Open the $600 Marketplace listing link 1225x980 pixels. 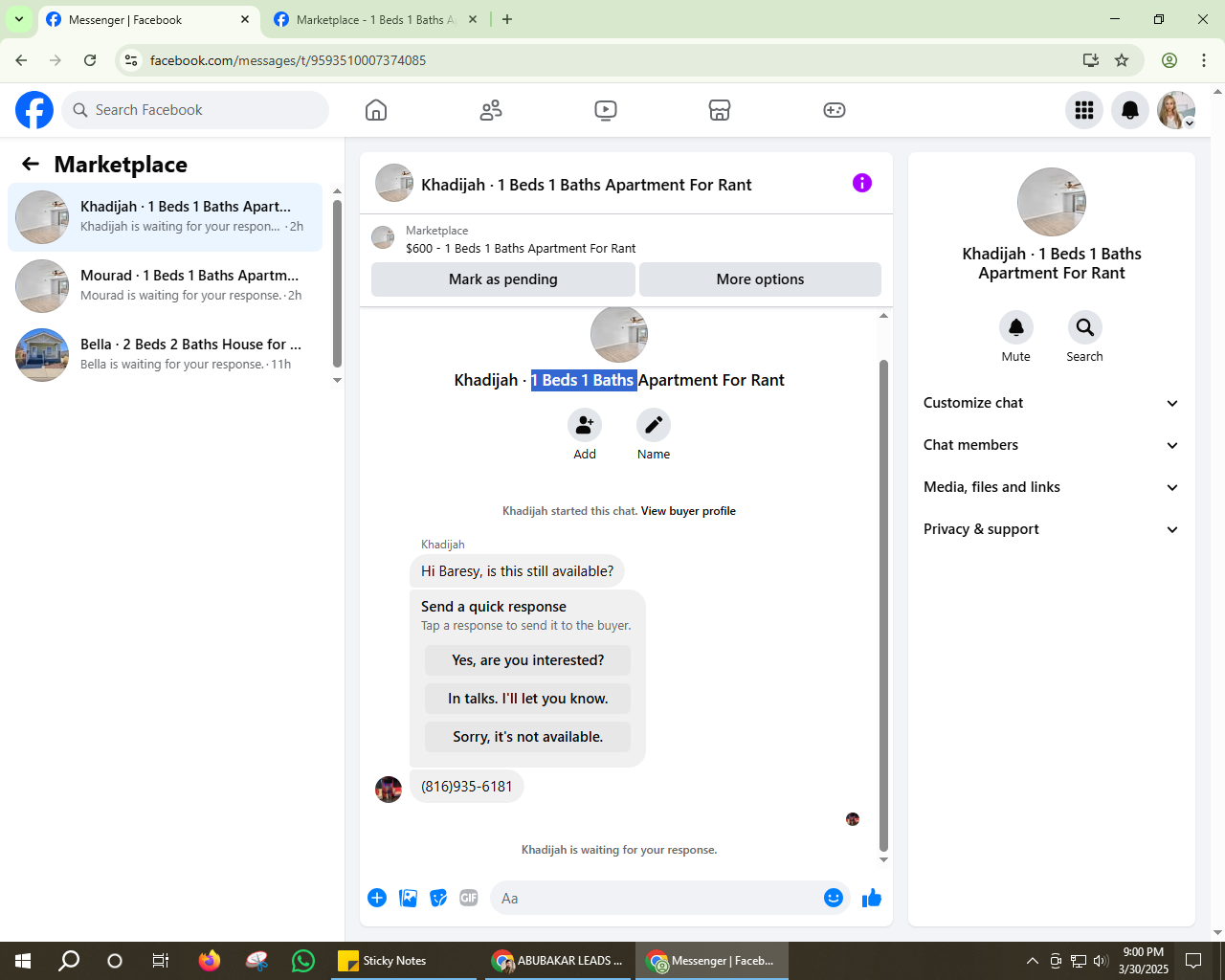[x=521, y=248]
